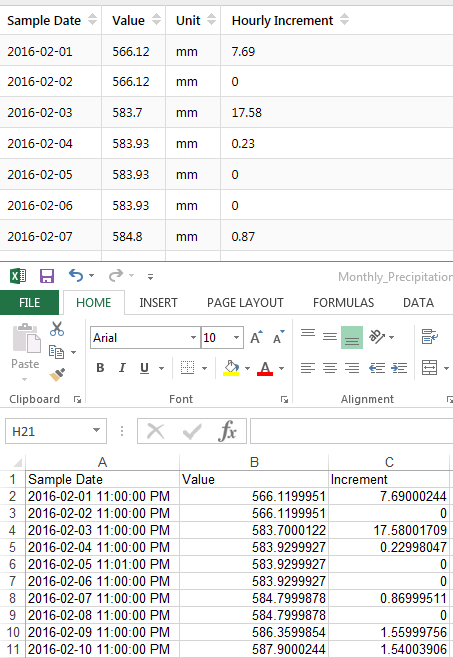Open the Clipboard pane dialog launcher
This screenshot has height=658, width=453.
[77, 400]
